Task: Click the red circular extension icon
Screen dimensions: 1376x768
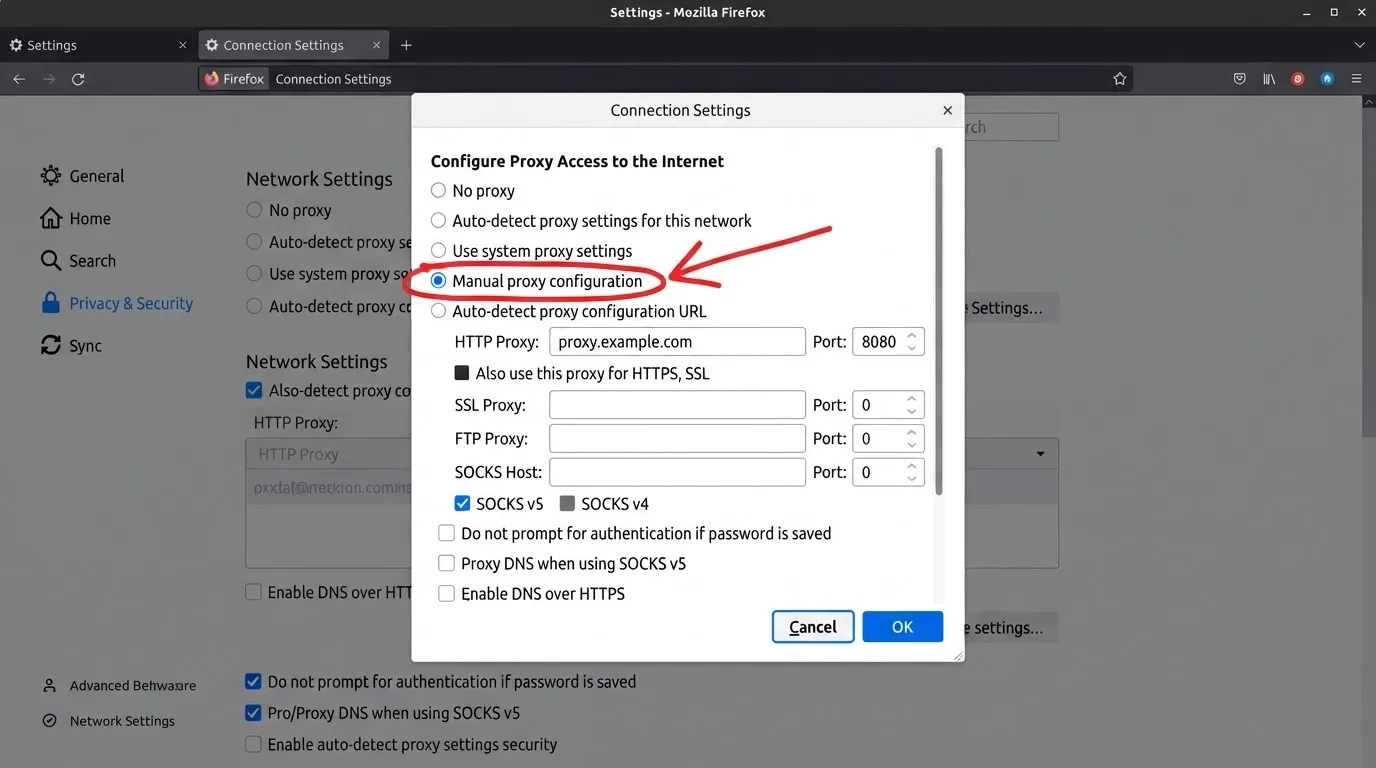Action: click(x=1298, y=79)
